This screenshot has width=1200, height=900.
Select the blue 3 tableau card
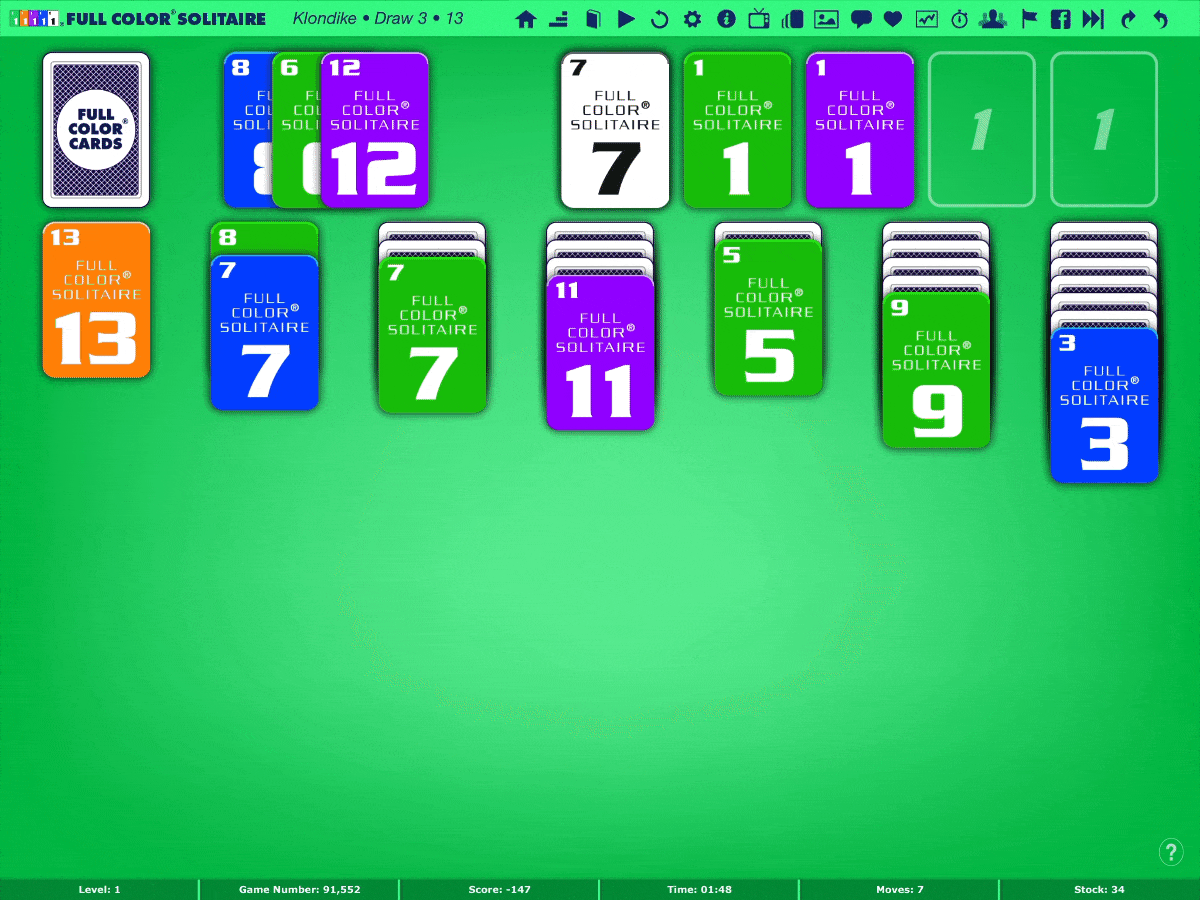[x=1104, y=405]
